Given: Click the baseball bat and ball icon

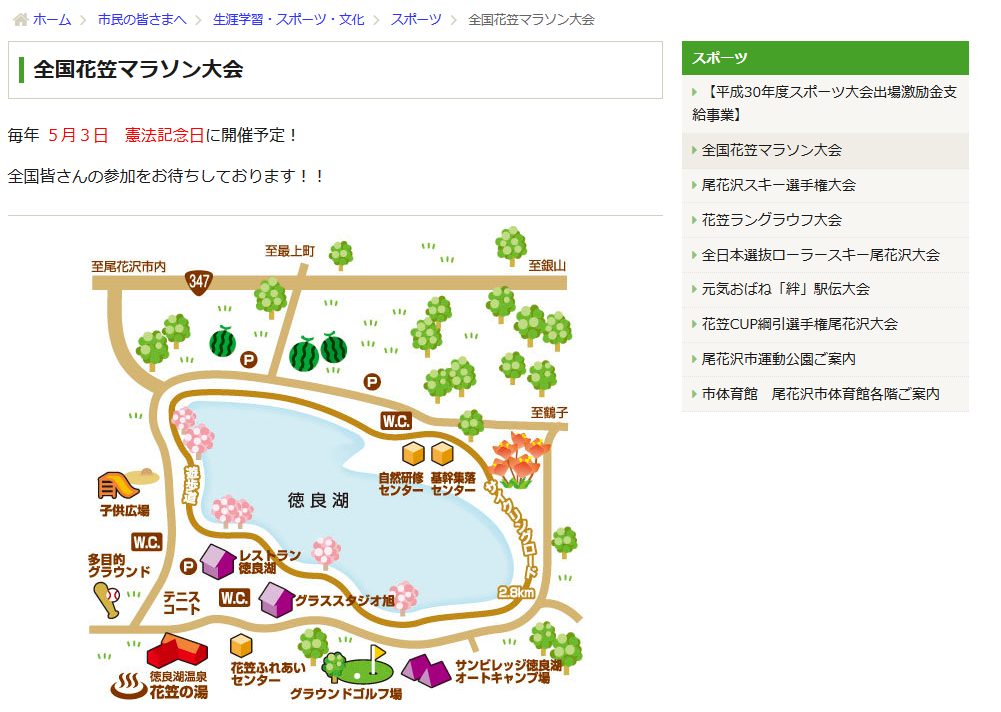Looking at the screenshot, I should click(x=107, y=601).
